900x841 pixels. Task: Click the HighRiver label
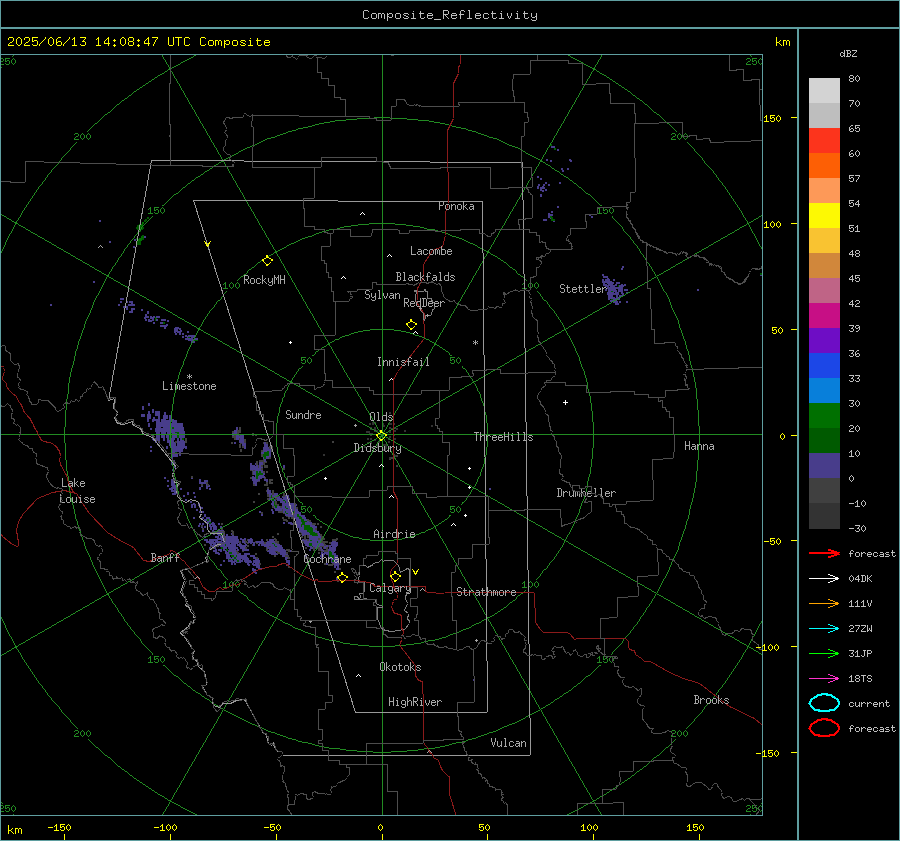tap(415, 702)
